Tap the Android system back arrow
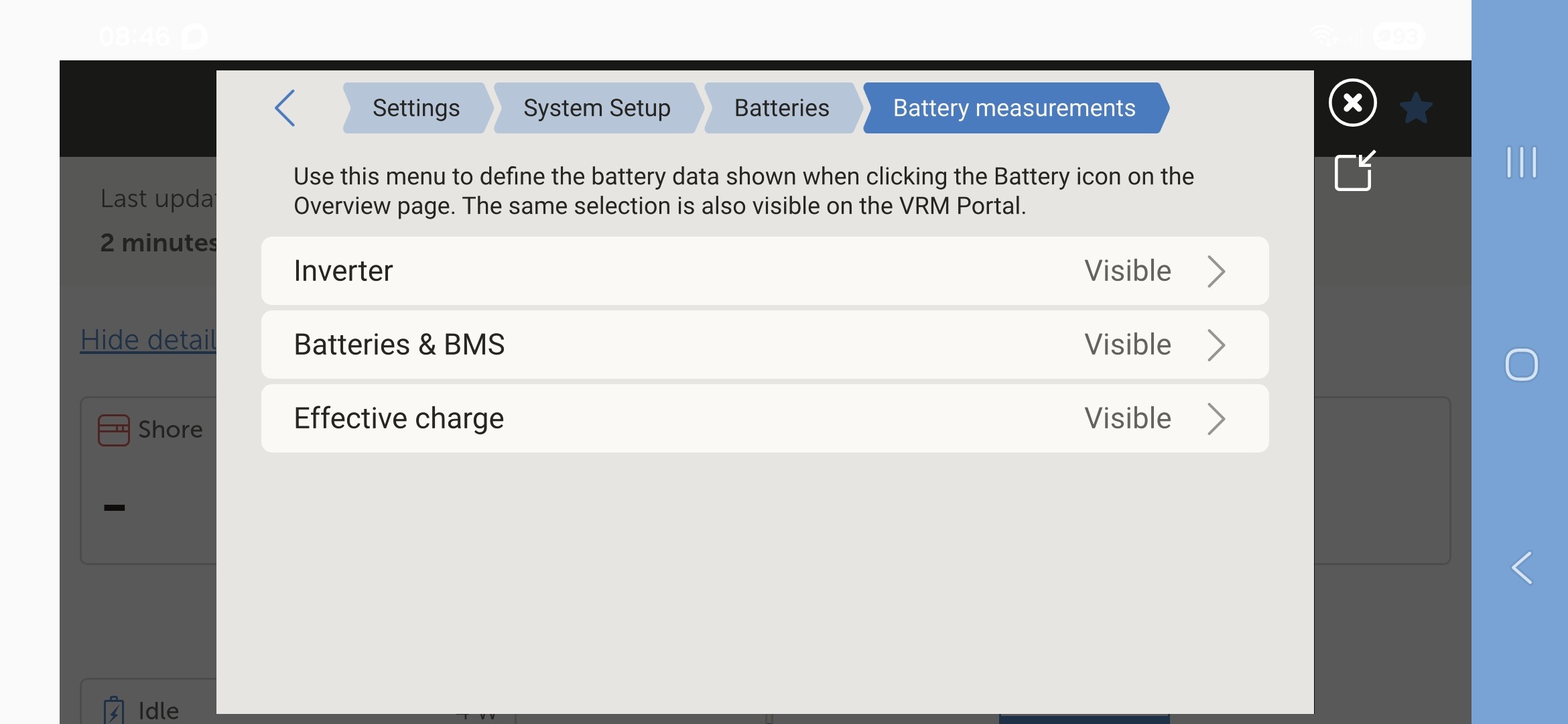Image resolution: width=1568 pixels, height=724 pixels. point(1521,568)
